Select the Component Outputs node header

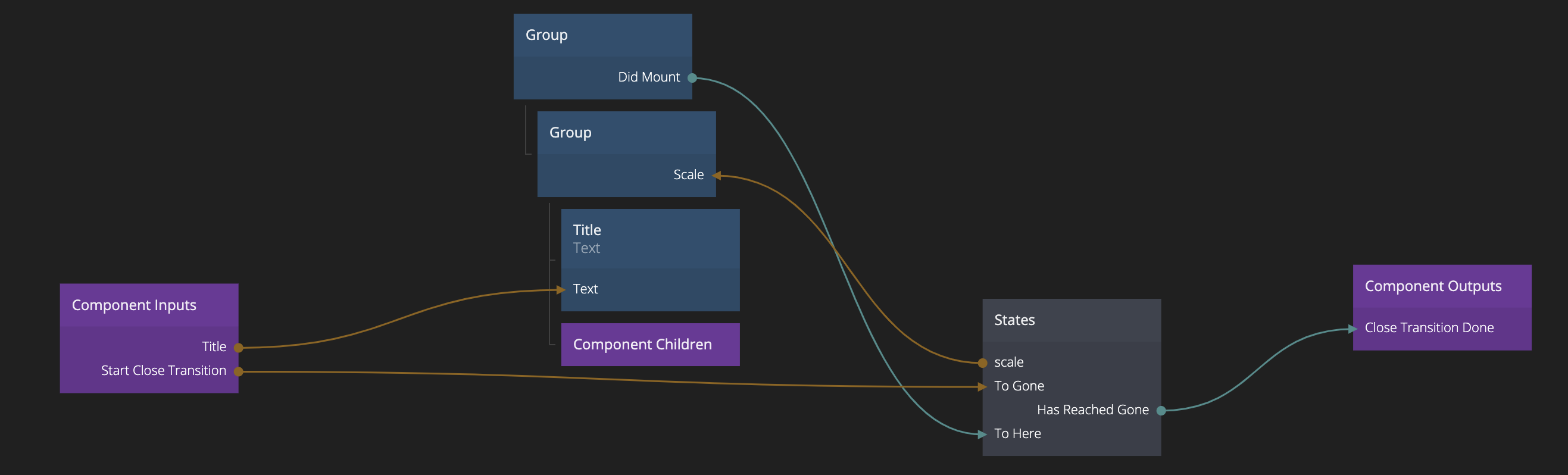1441,286
